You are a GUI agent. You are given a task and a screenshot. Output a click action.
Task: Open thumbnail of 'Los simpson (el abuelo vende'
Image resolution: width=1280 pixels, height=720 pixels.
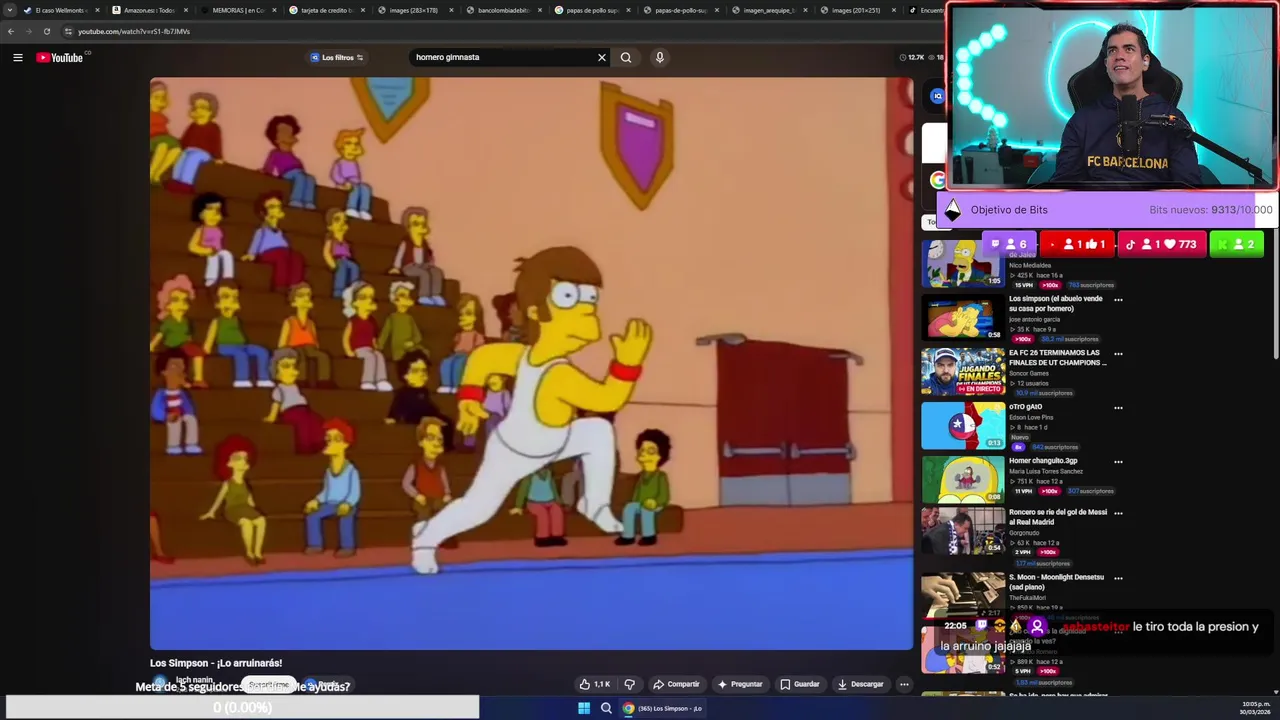963,317
